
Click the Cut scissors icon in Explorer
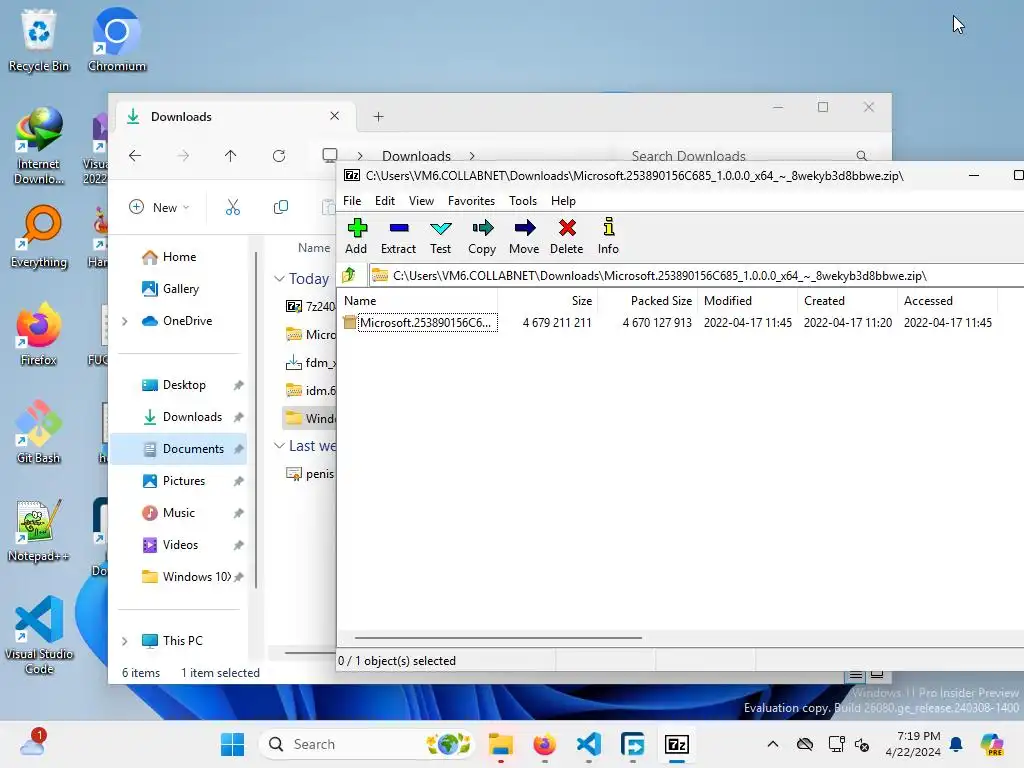(x=232, y=207)
